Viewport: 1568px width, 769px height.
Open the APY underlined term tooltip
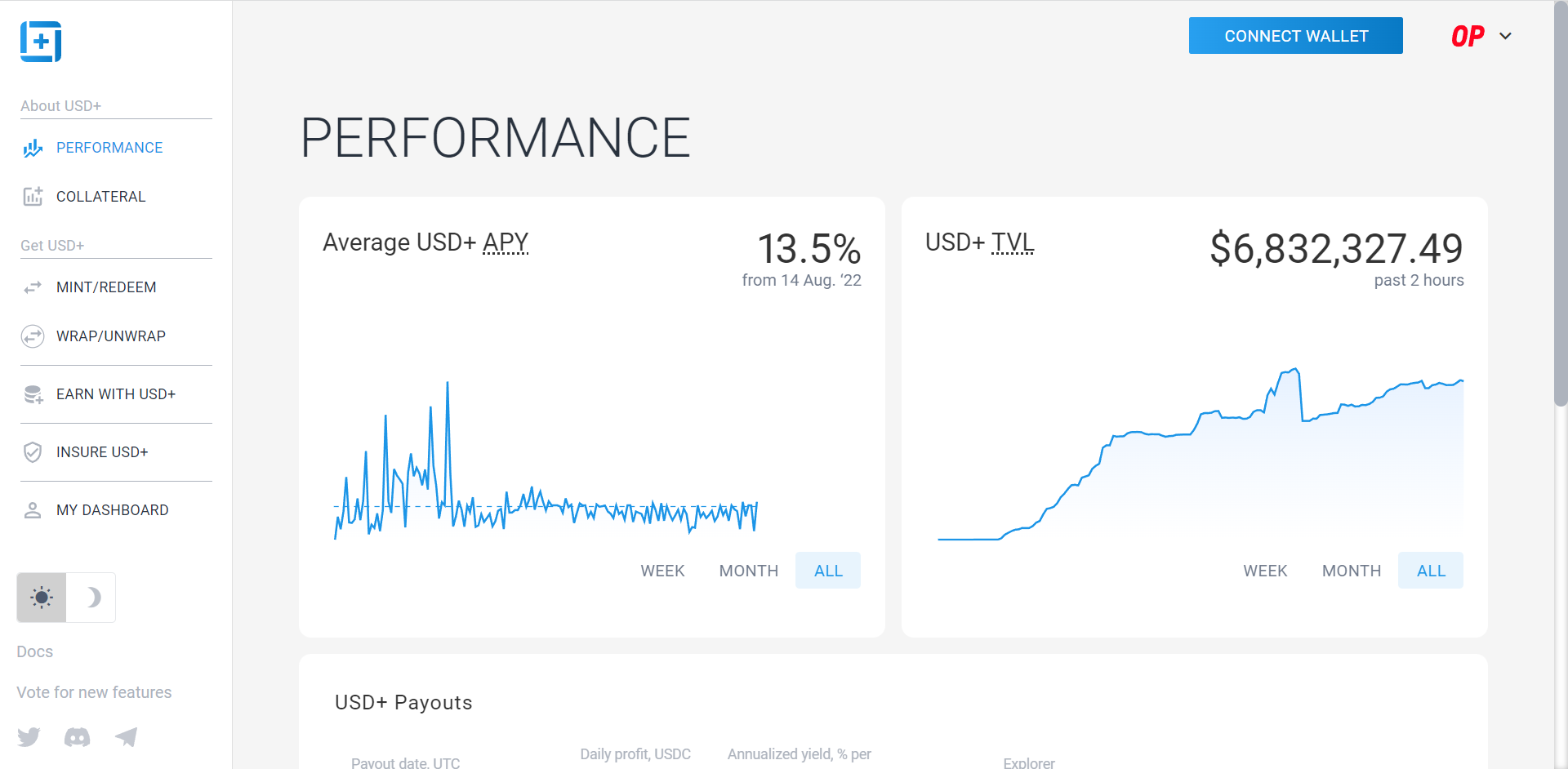pyautogui.click(x=506, y=242)
